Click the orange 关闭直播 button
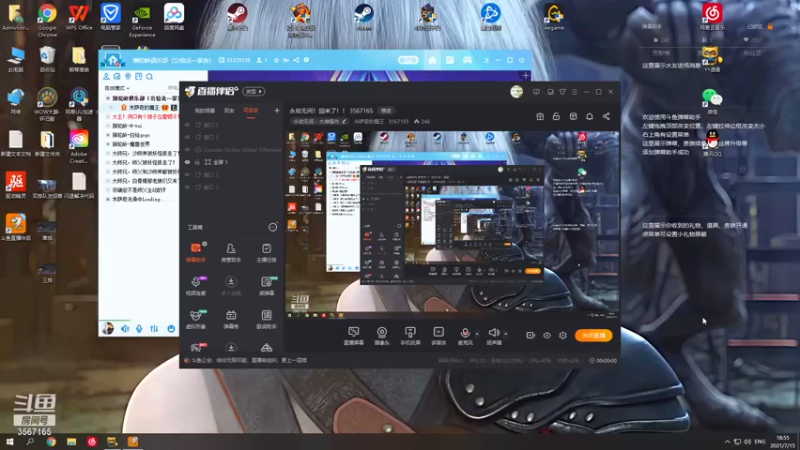Image resolution: width=800 pixels, height=450 pixels. [593, 335]
